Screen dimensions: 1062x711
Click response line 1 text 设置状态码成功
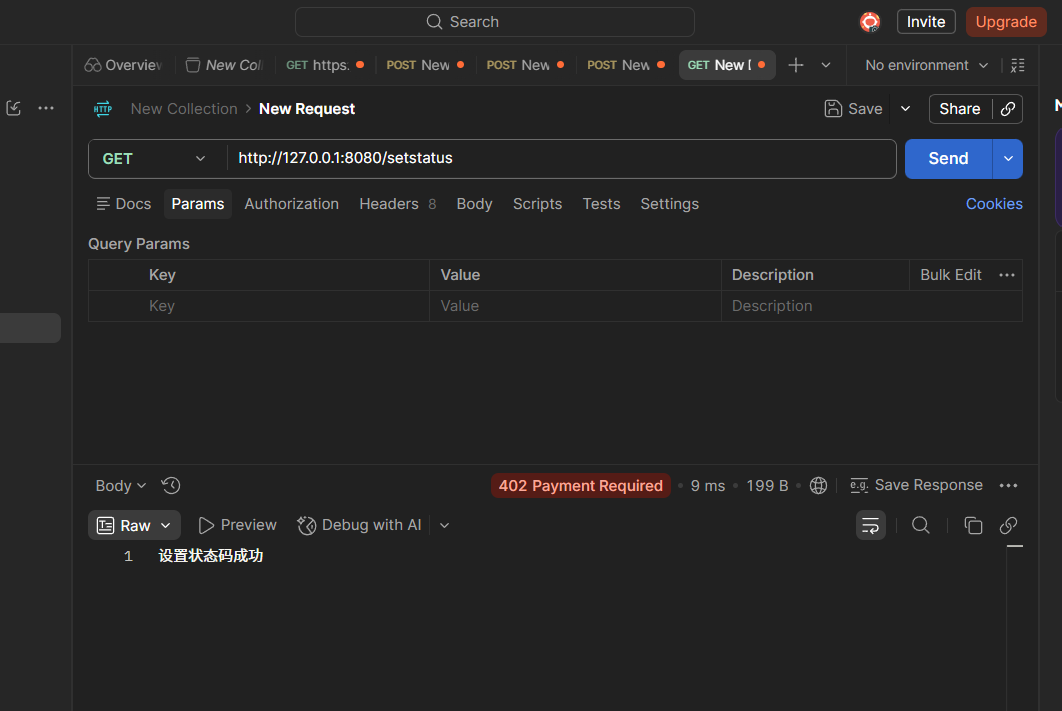click(x=211, y=556)
